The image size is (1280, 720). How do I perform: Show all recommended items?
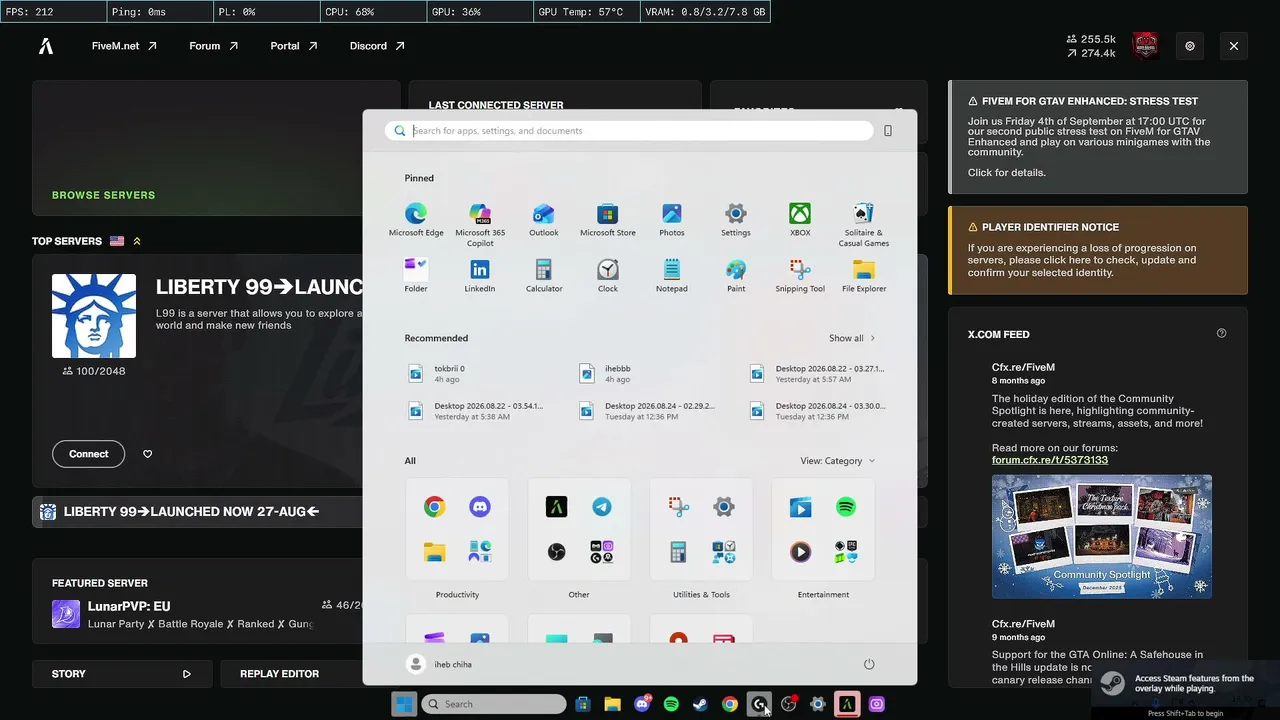(852, 338)
